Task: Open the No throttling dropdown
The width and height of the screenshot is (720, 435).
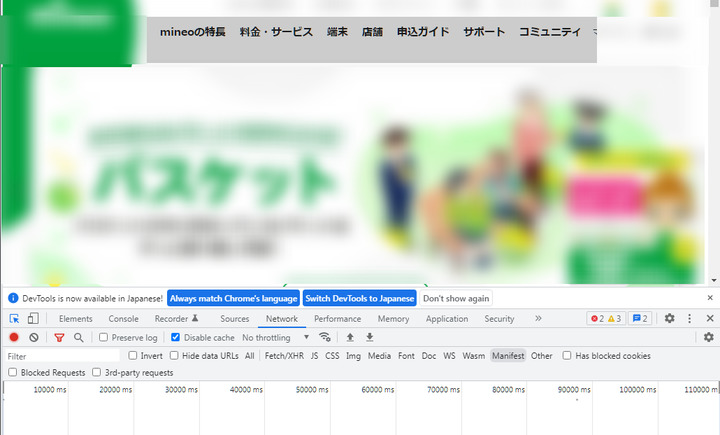Action: [x=276, y=338]
